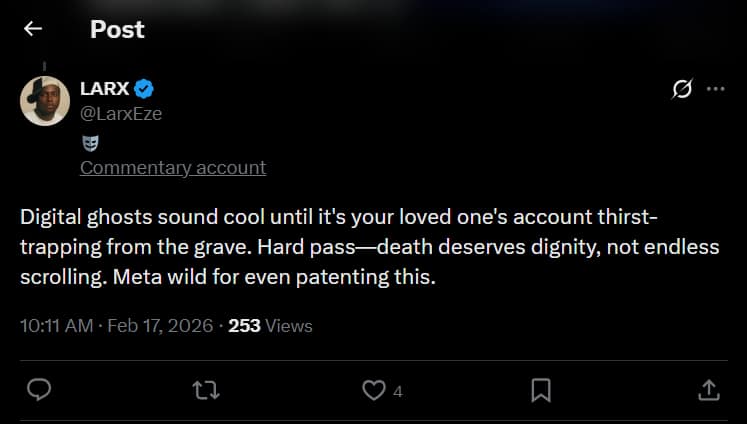Open the Commentary account label link

click(173, 167)
